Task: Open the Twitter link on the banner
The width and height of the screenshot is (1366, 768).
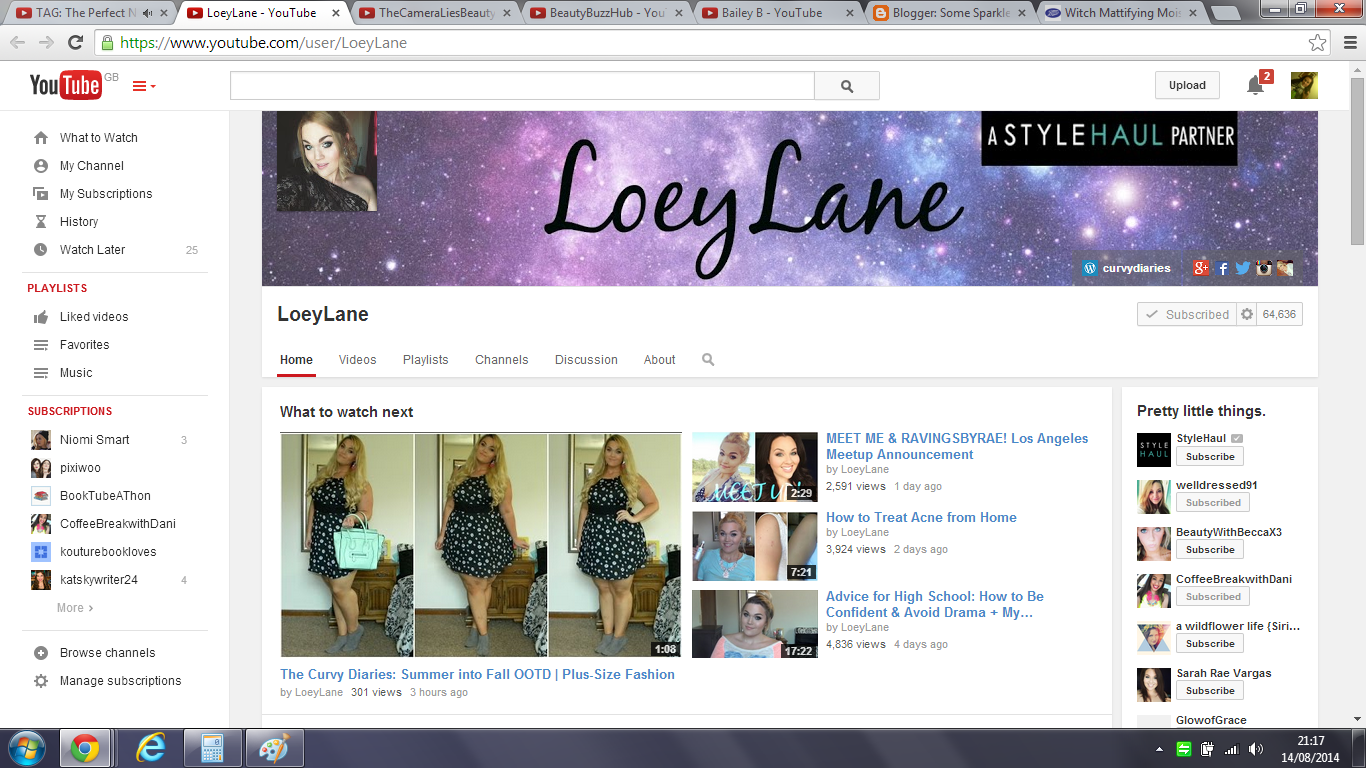Action: (1243, 268)
